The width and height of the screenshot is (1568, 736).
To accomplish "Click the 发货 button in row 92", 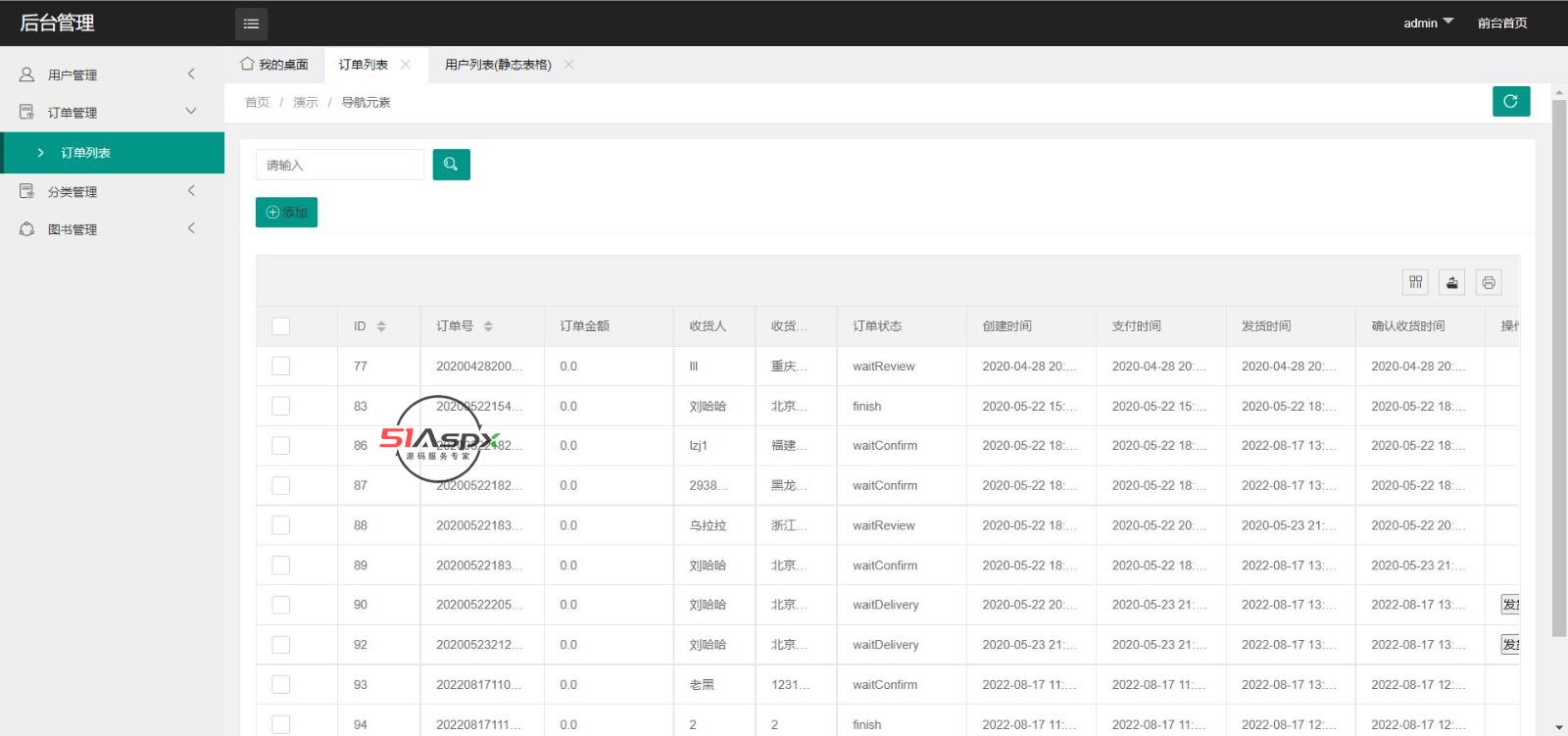I will 1510,645.
